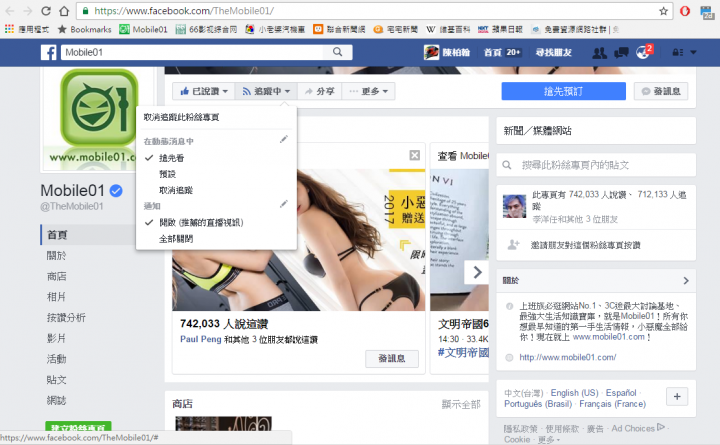The width and height of the screenshot is (720, 445).
Task: Close the promo card with X icon
Action: [415, 155]
